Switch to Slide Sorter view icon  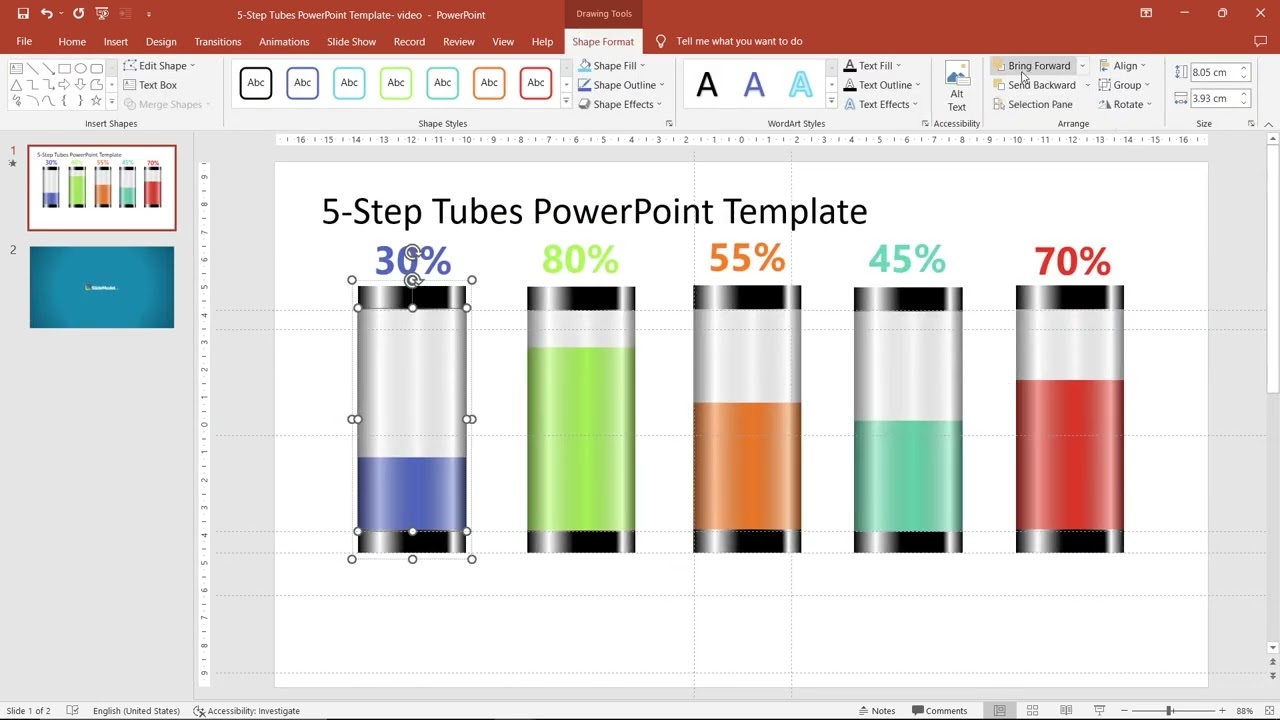point(1033,711)
